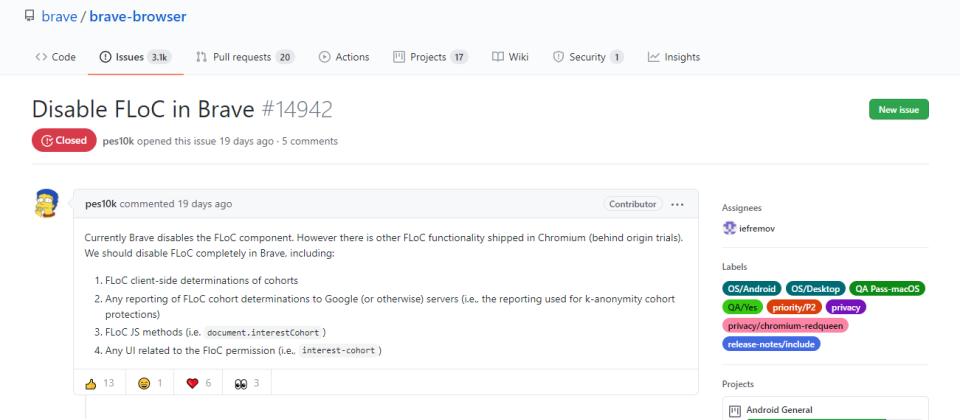Click the comment's 19 days ago timestamp
This screenshot has height=420, width=960.
coord(204,204)
